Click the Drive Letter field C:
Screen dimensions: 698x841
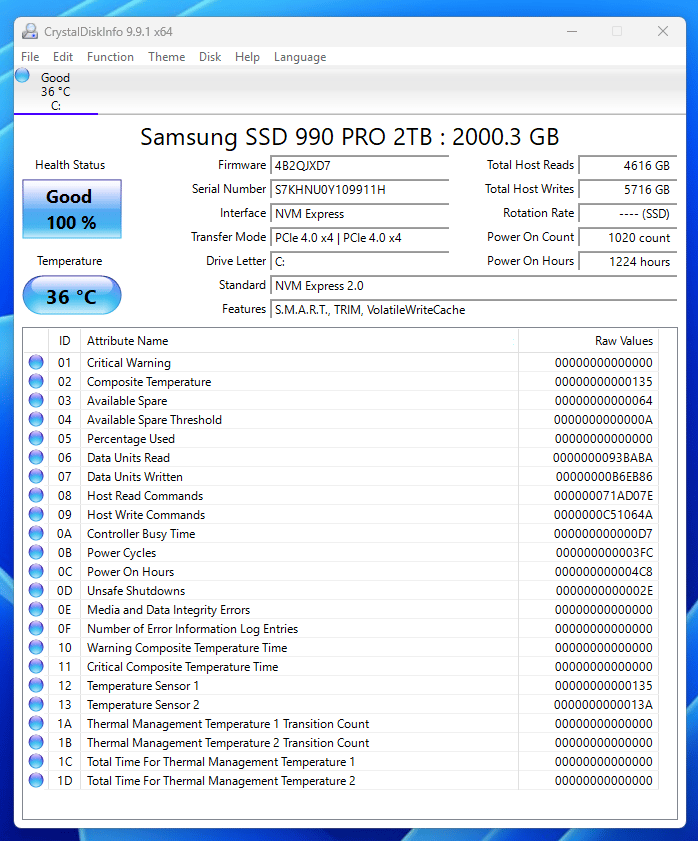[x=359, y=262]
